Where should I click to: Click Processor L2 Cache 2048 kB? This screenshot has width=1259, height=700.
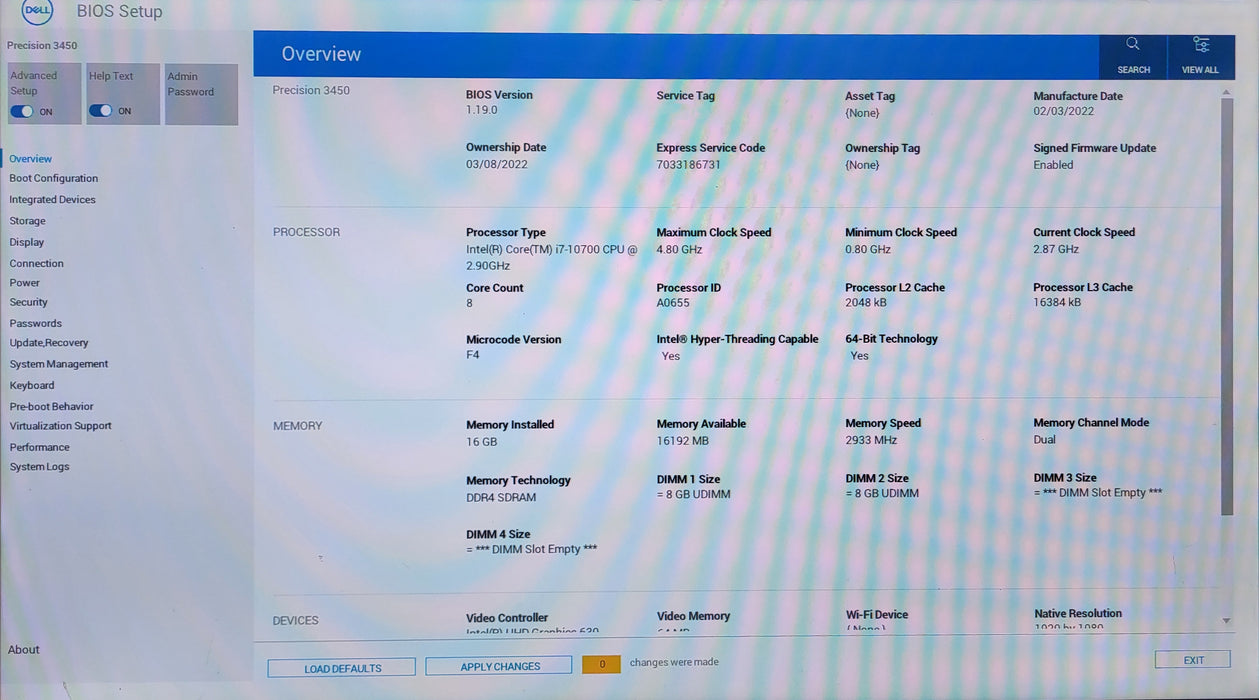(x=866, y=302)
